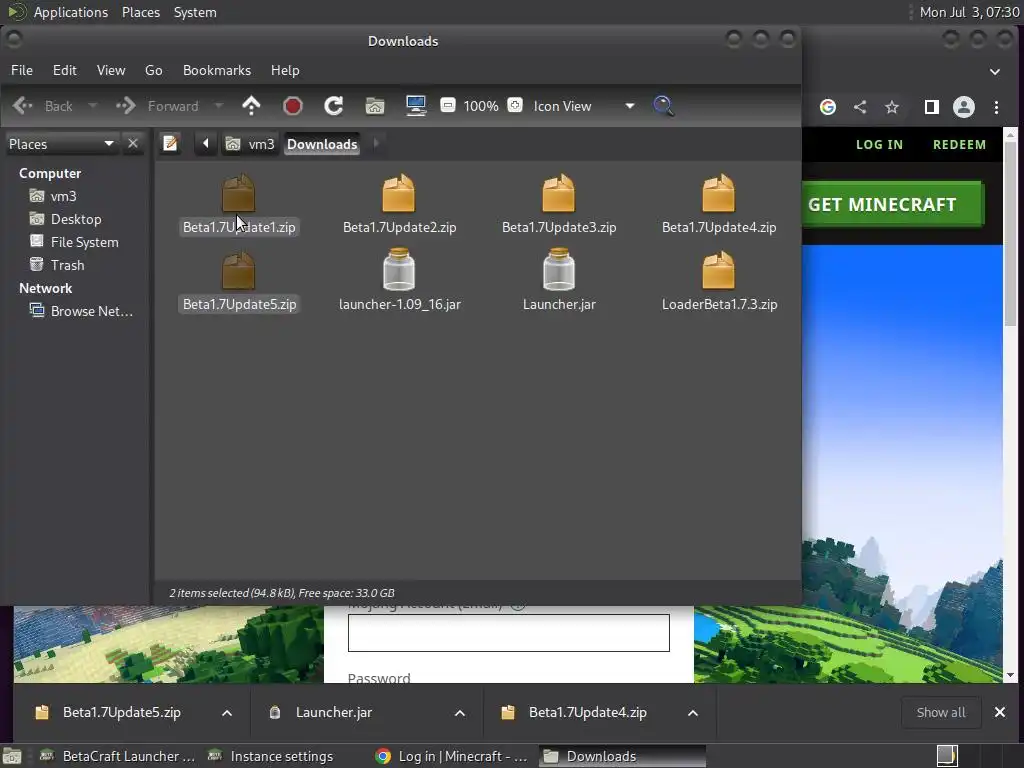Click Show all downloads
The image size is (1024, 768).
pos(940,712)
